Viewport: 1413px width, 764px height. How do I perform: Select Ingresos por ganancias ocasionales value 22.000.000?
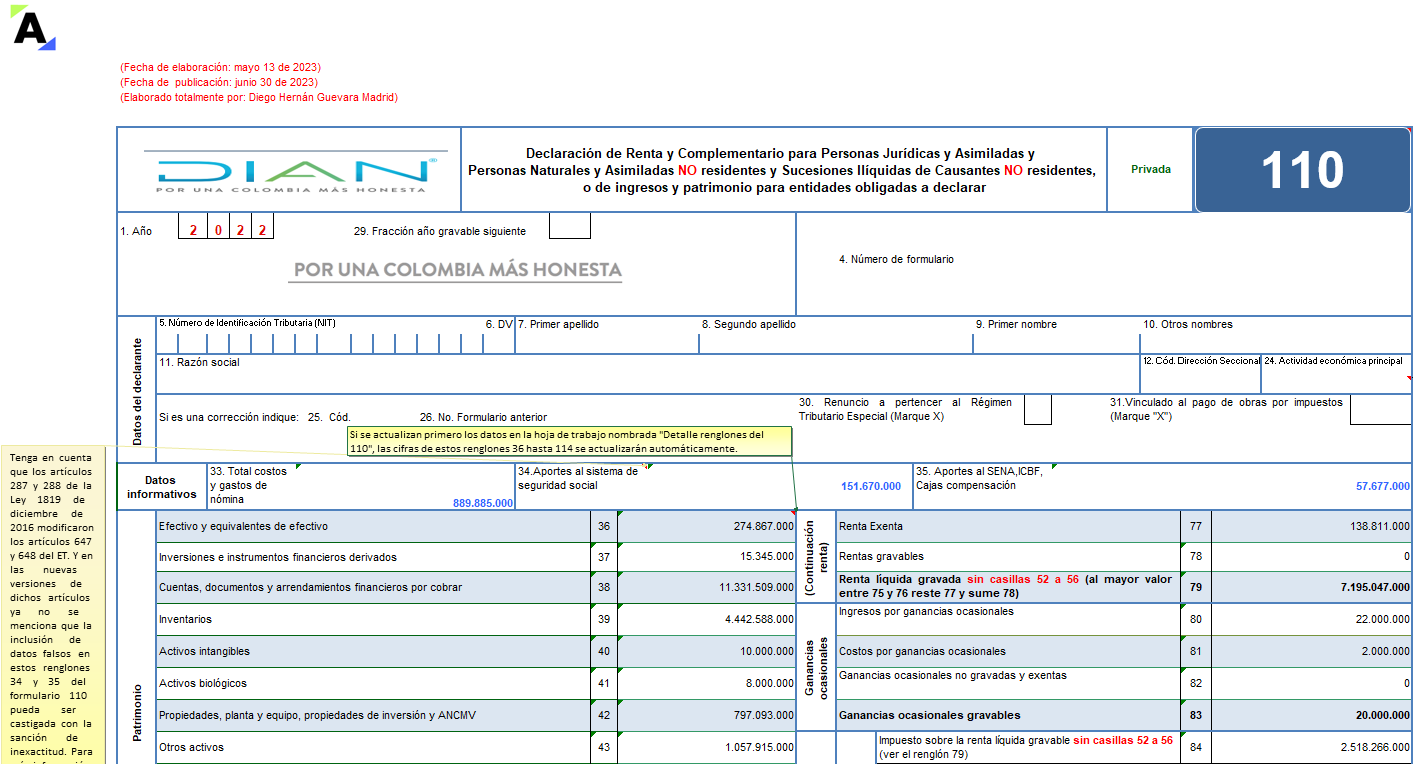pos(1311,620)
